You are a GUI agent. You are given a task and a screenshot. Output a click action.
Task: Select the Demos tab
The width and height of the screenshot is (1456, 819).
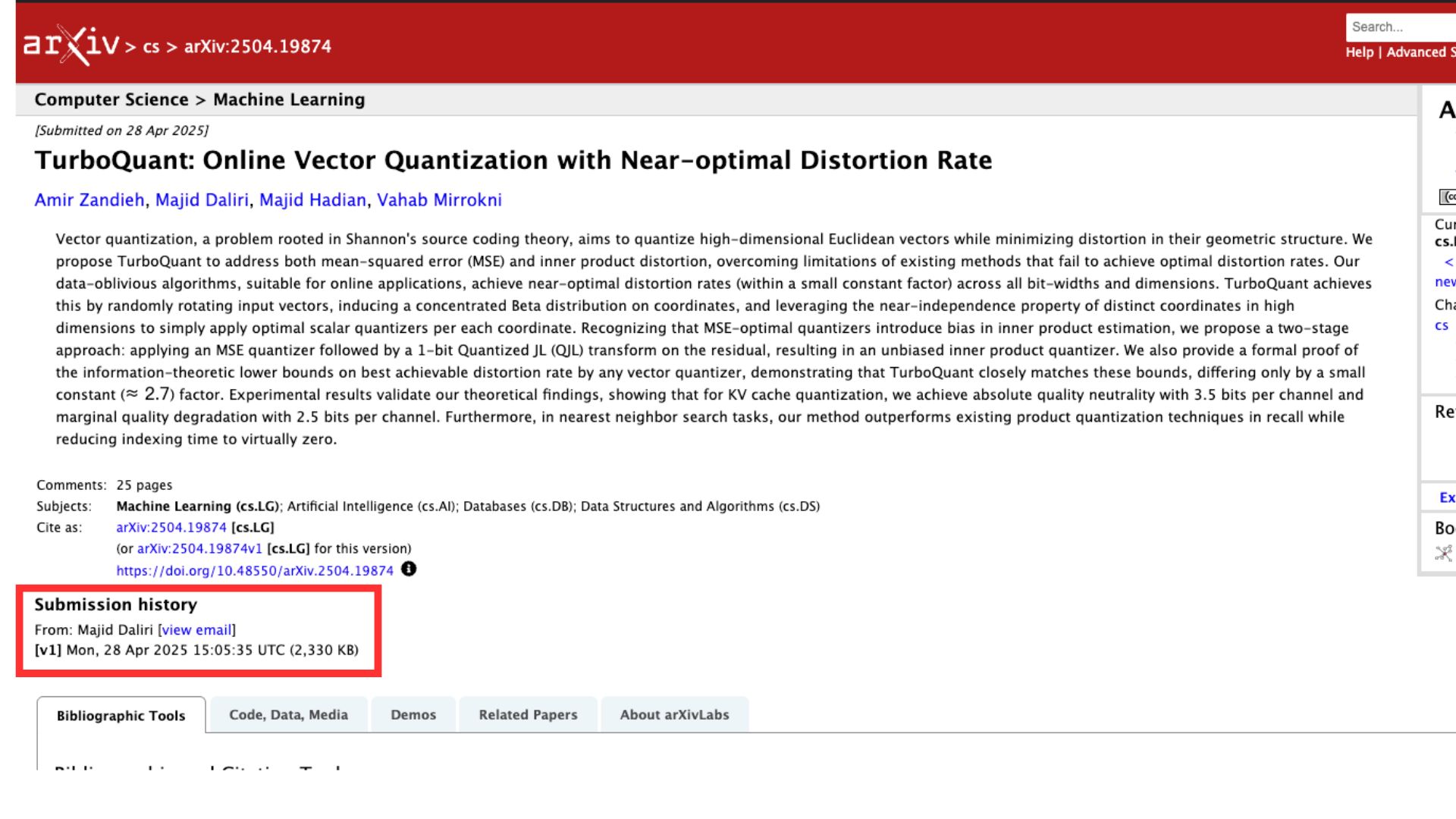click(x=413, y=714)
